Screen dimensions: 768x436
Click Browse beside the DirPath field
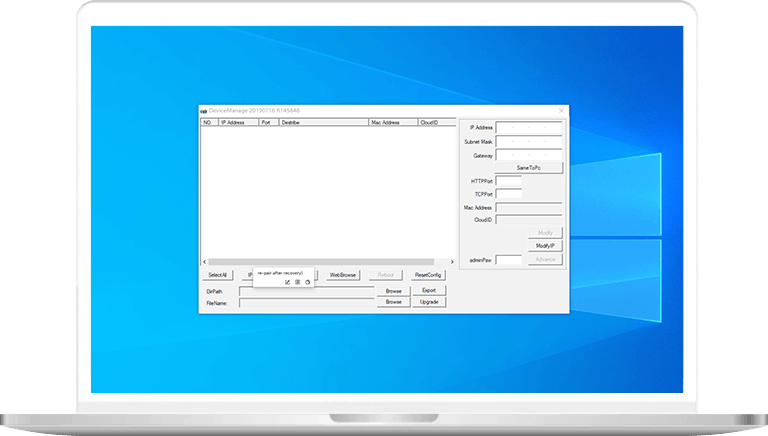pos(393,291)
